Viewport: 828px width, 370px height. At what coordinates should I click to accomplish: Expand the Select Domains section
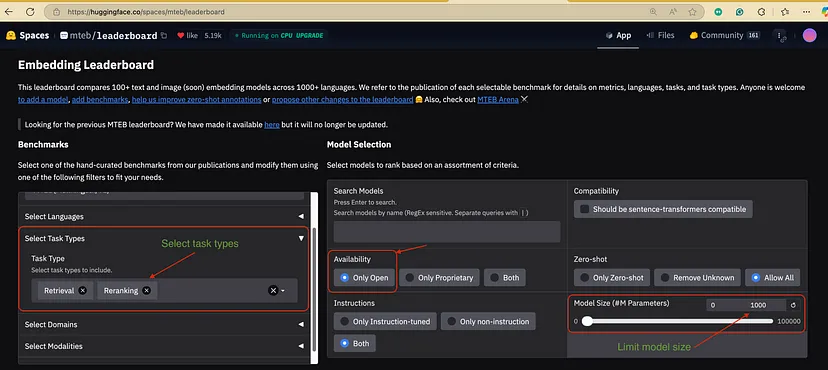[163, 324]
